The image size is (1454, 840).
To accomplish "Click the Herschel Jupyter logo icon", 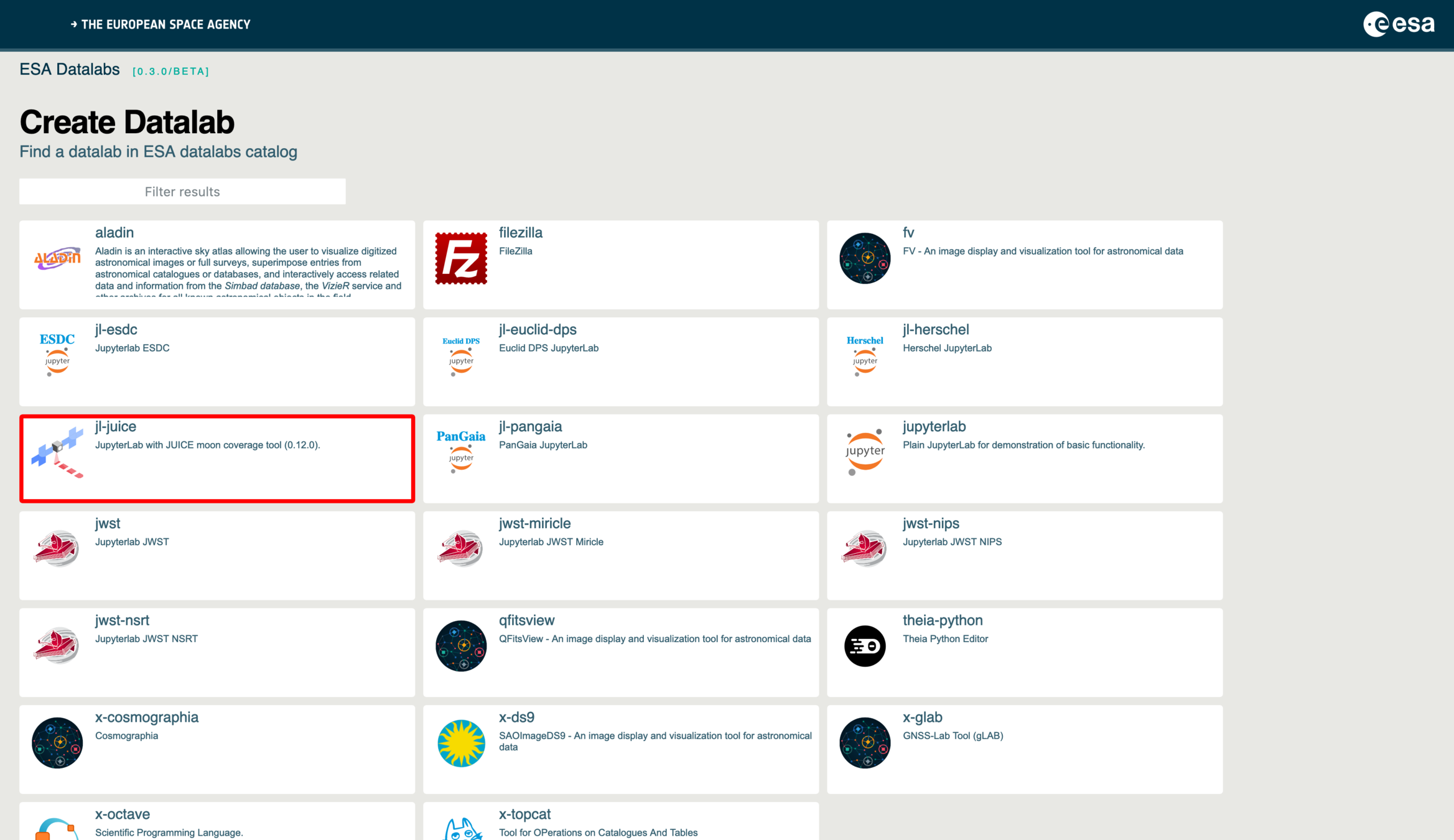I will tap(865, 355).
